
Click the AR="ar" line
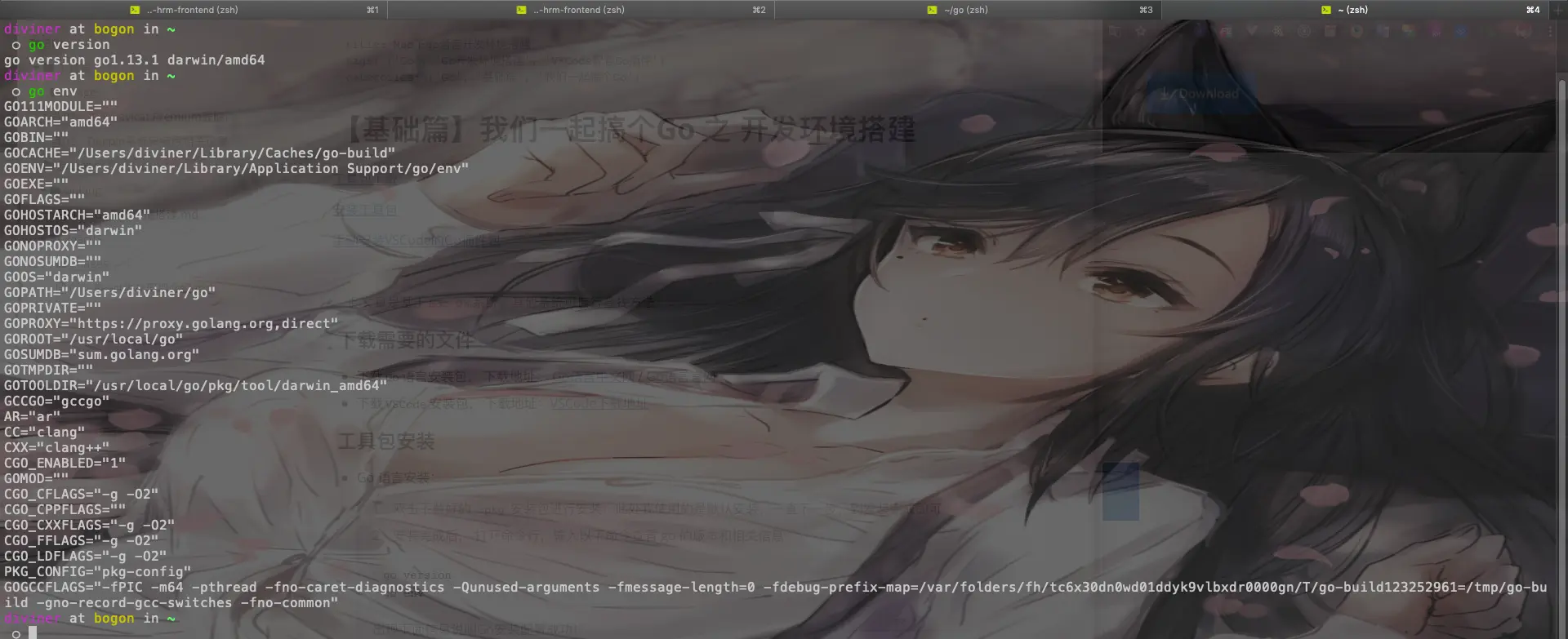[x=32, y=417]
